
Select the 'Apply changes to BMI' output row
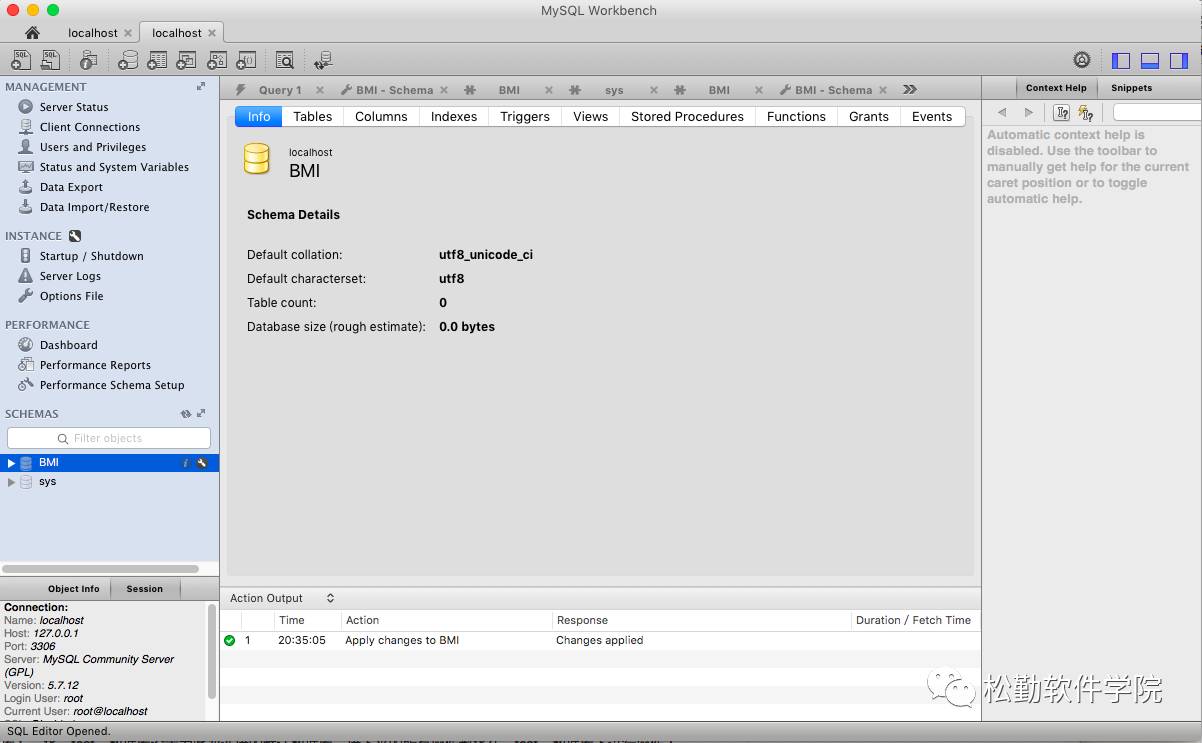point(600,640)
